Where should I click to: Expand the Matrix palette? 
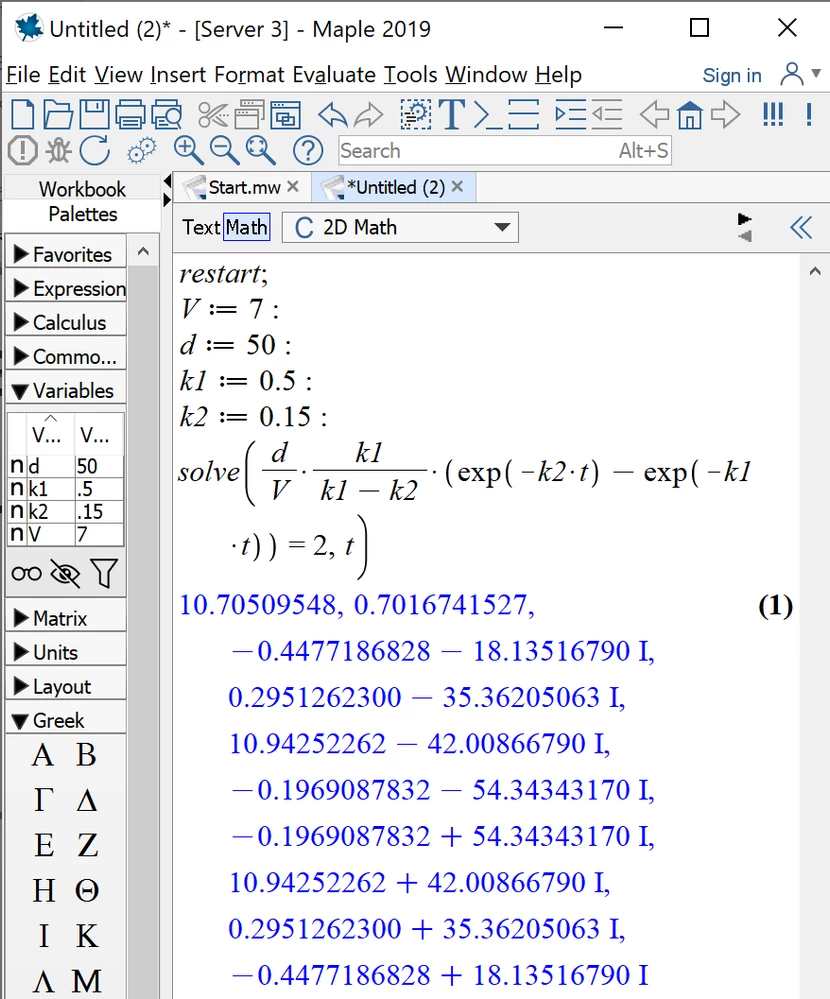66,618
